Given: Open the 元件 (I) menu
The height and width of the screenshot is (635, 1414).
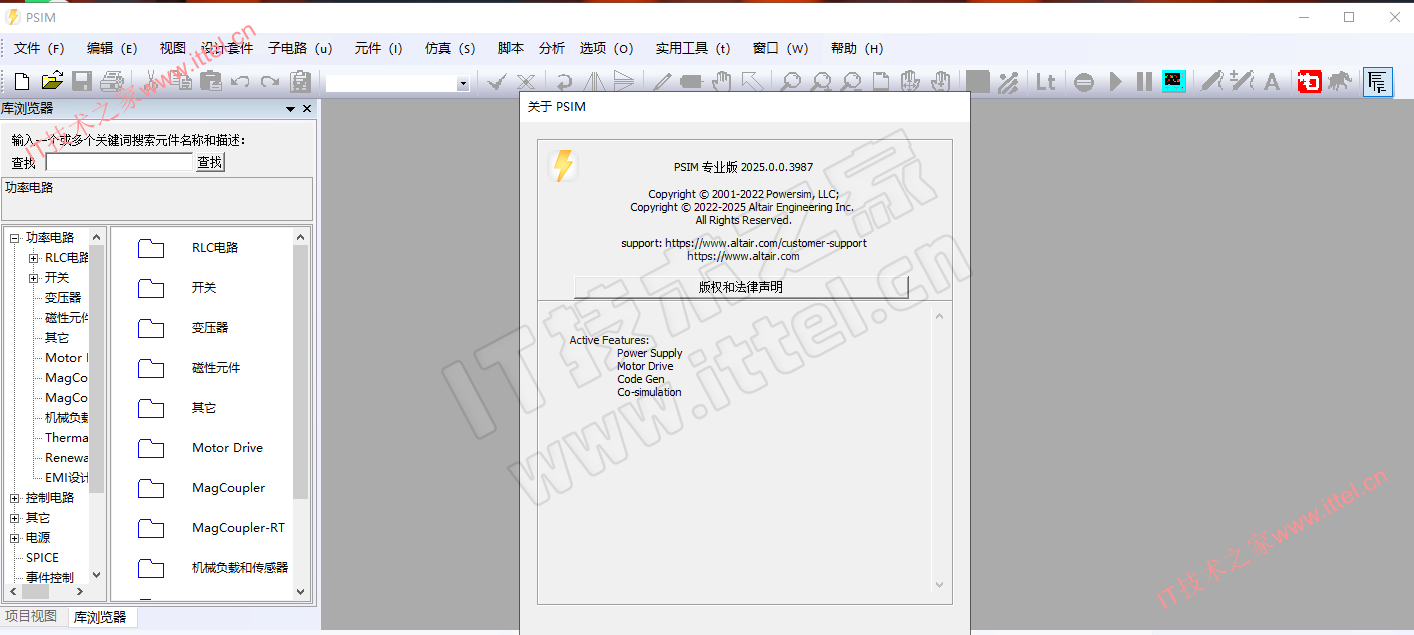Looking at the screenshot, I should pos(378,48).
